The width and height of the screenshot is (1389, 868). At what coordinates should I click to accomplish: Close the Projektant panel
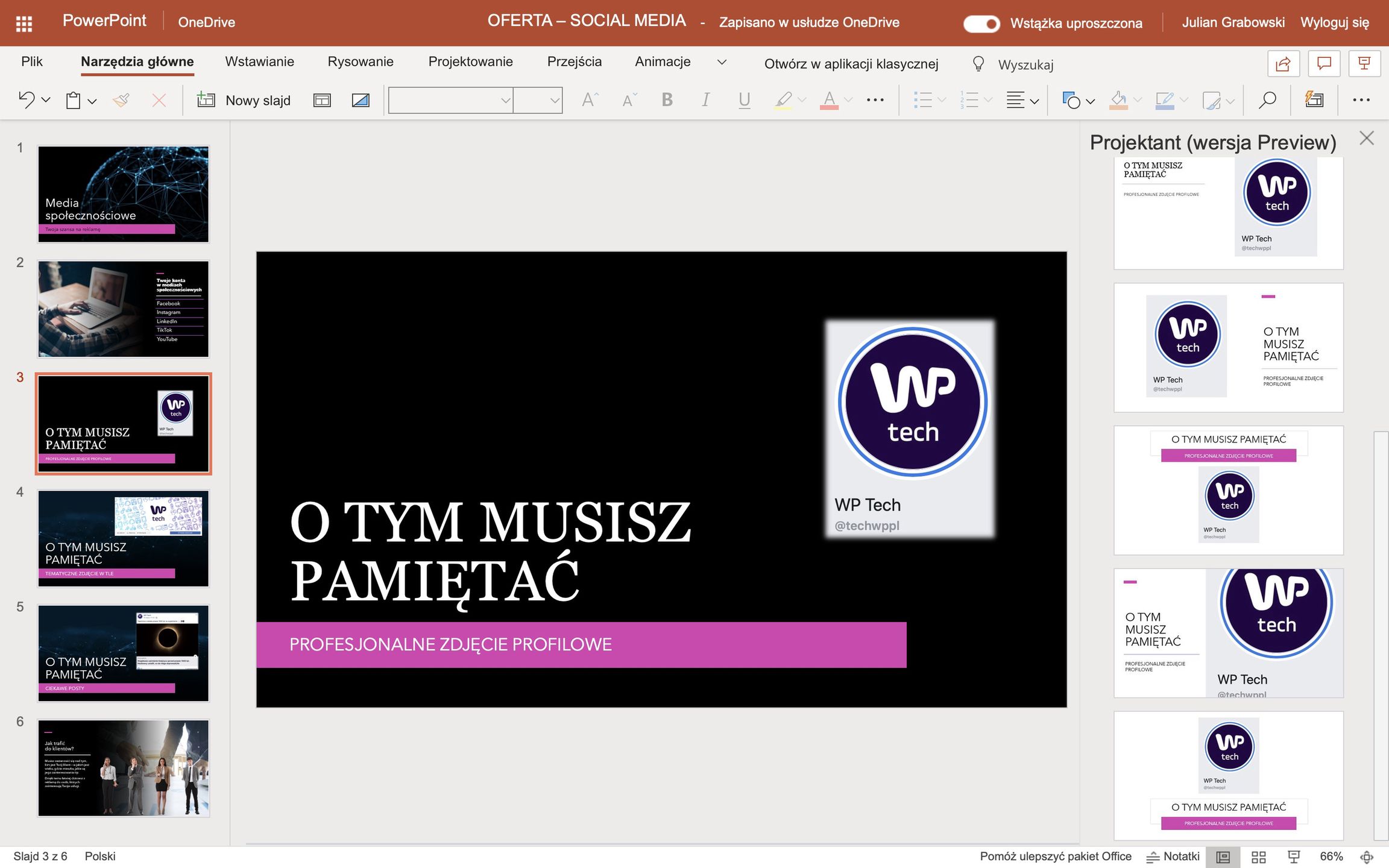[1367, 138]
